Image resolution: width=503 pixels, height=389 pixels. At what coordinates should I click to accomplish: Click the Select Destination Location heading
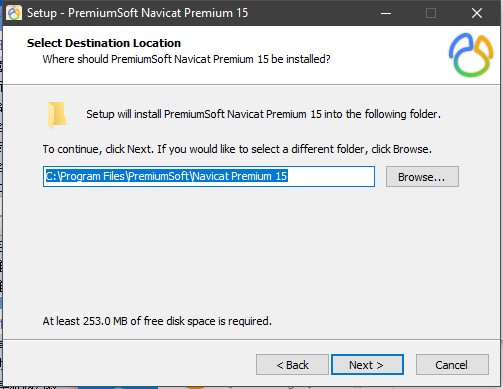[x=104, y=43]
